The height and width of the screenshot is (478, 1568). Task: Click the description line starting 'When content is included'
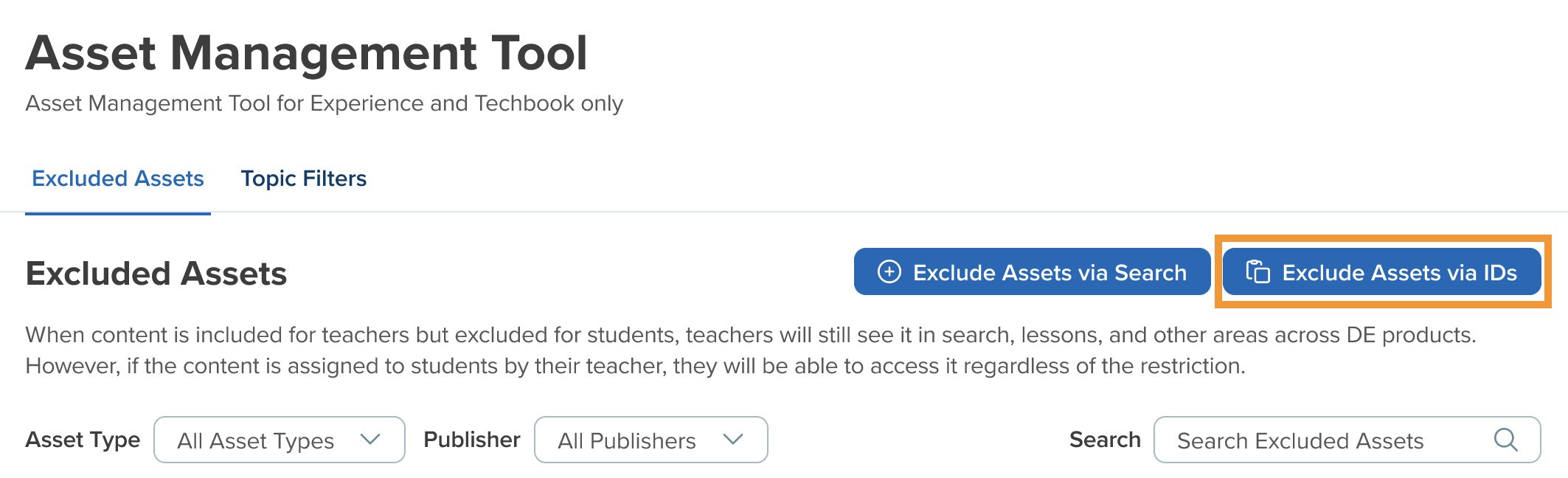point(751,335)
